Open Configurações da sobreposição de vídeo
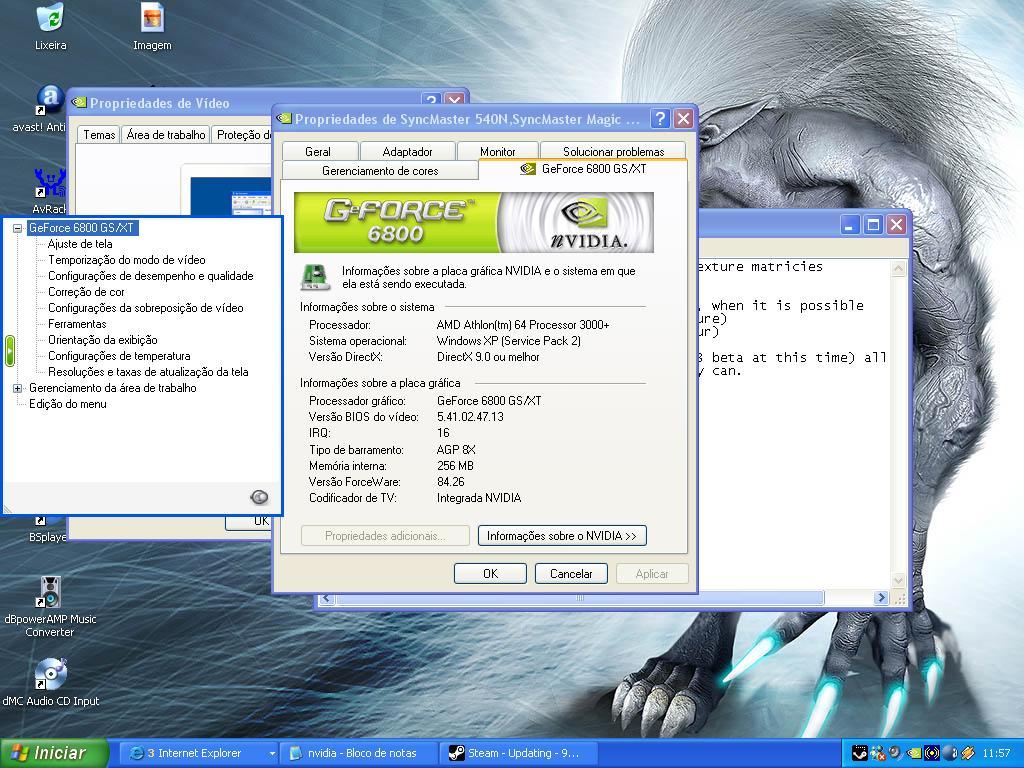The height and width of the screenshot is (768, 1024). tap(146, 308)
